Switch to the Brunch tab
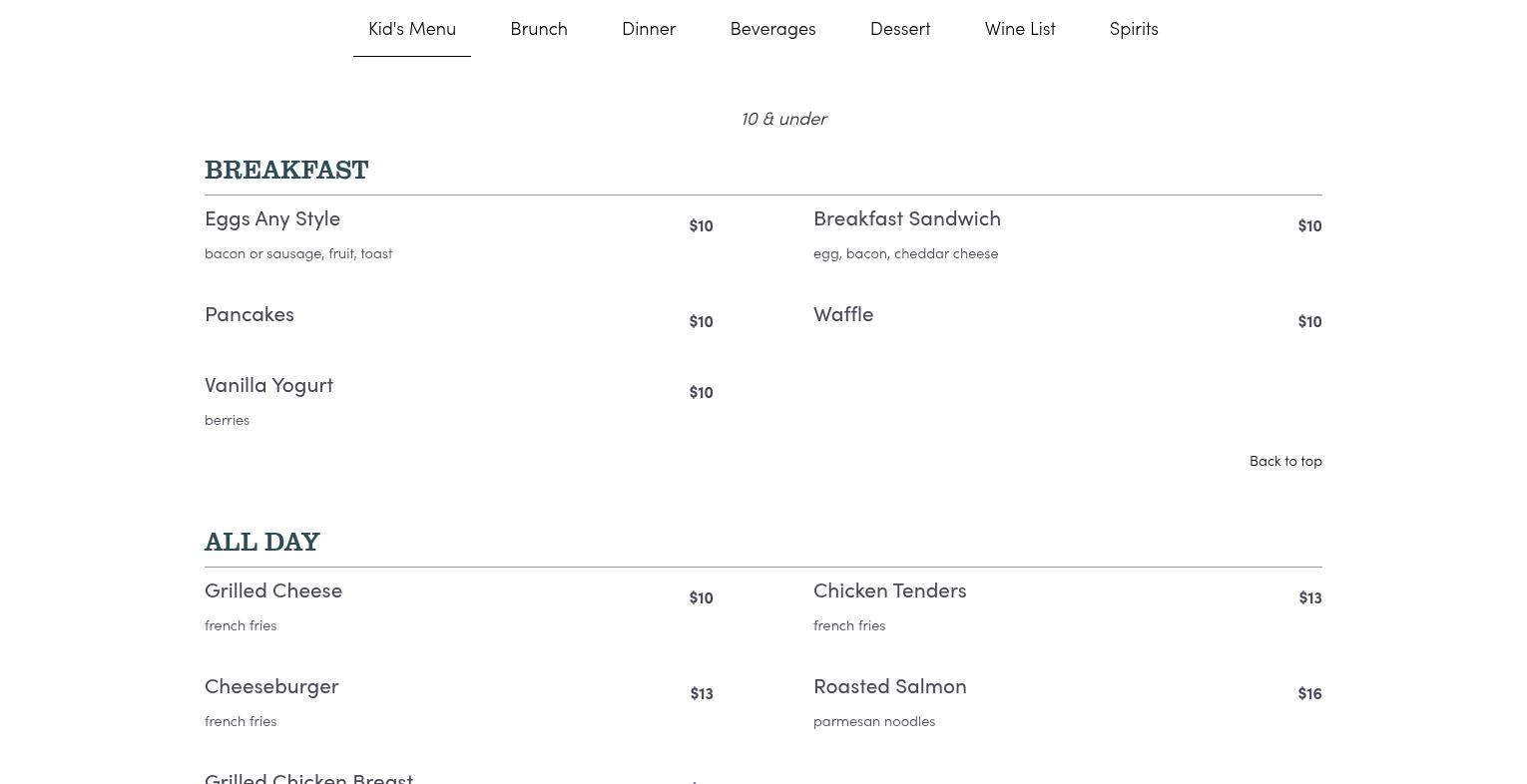This screenshot has height=784, width=1527. pyautogui.click(x=539, y=29)
